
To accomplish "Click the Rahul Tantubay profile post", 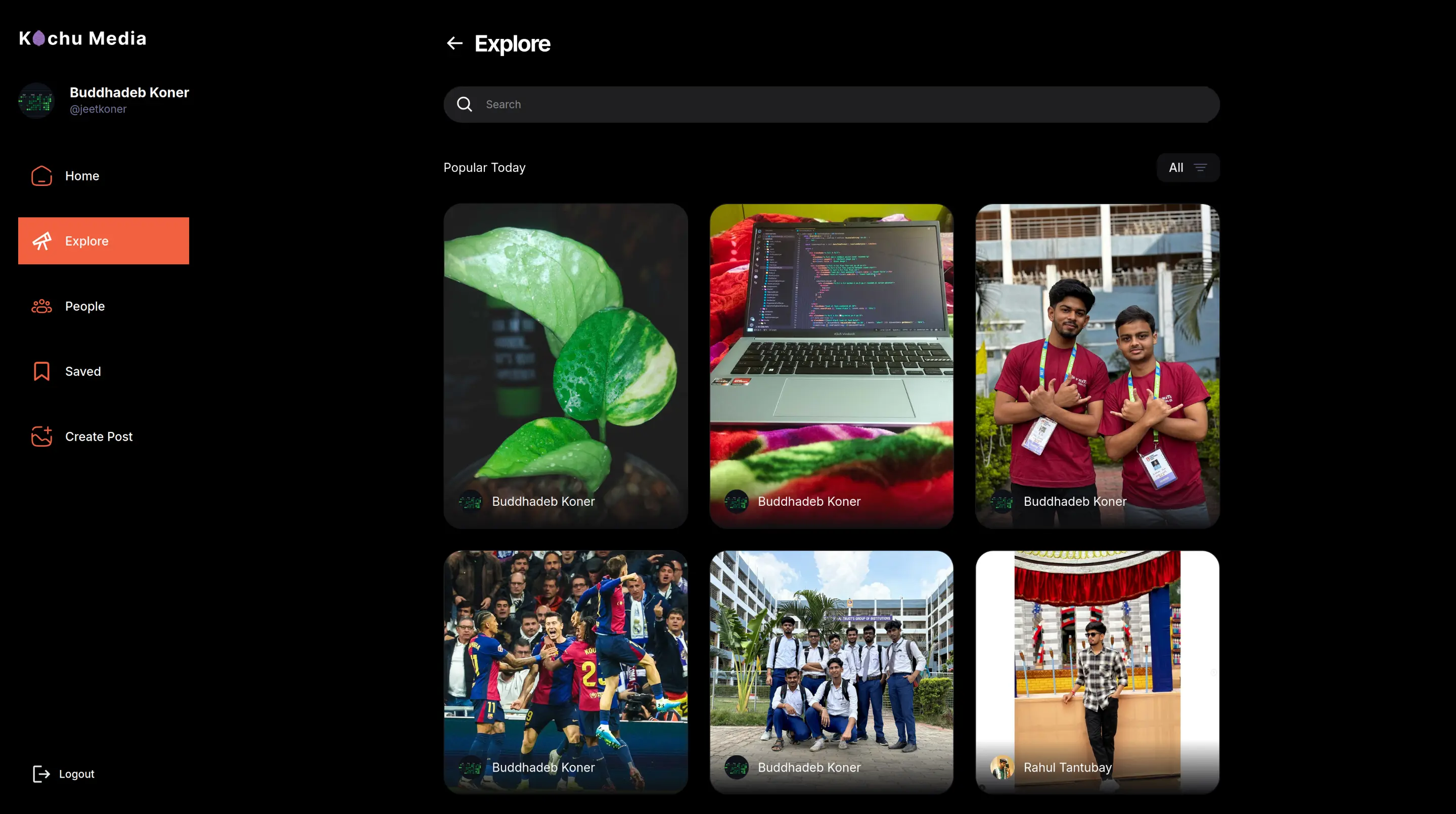I will click(x=1097, y=673).
